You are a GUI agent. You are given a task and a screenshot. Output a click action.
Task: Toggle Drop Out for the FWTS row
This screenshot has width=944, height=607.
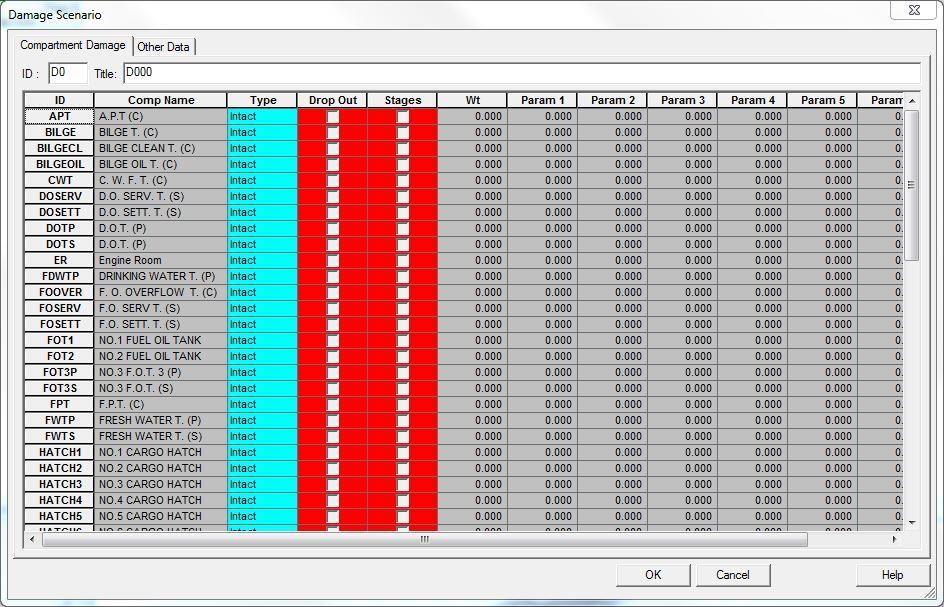pyautogui.click(x=332, y=436)
